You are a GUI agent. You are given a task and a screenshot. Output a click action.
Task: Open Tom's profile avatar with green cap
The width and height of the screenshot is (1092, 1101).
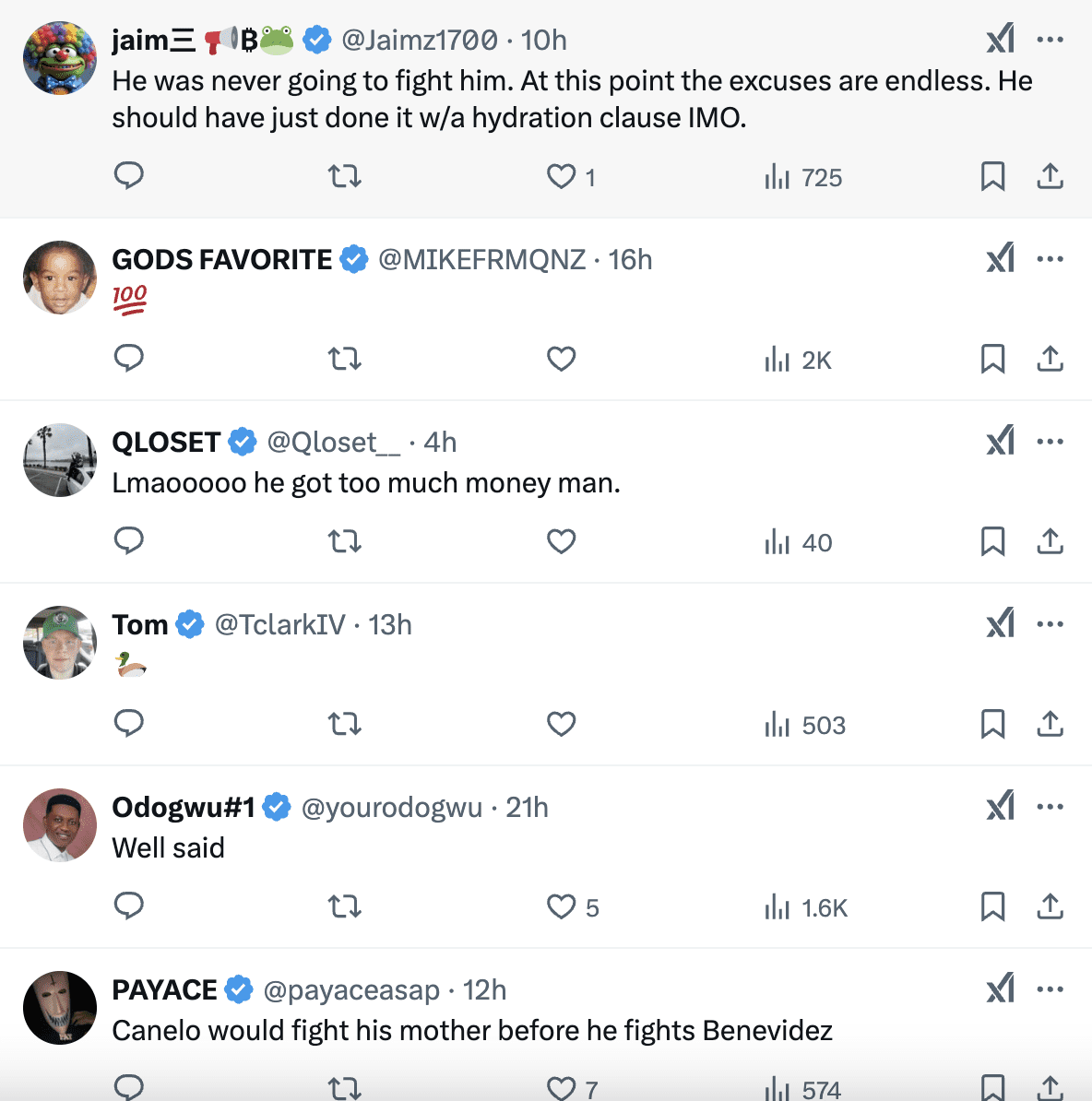(60, 643)
